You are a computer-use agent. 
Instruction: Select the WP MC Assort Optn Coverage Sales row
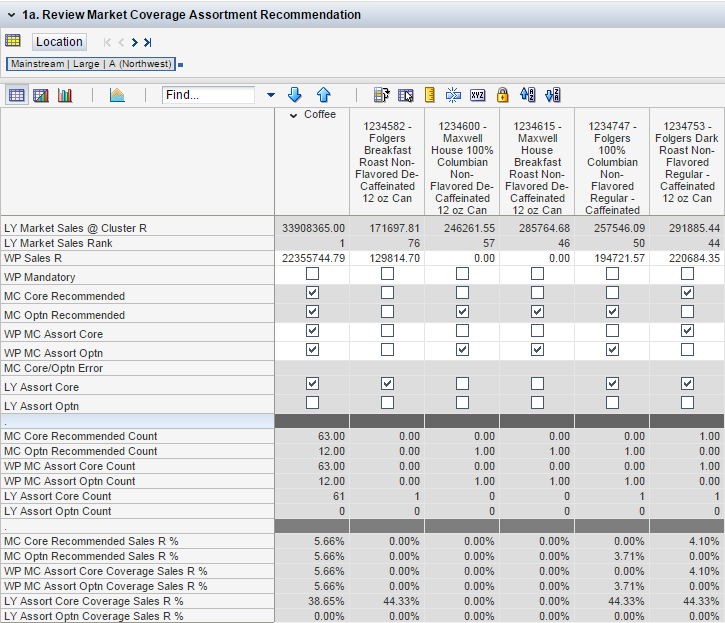(x=137, y=586)
